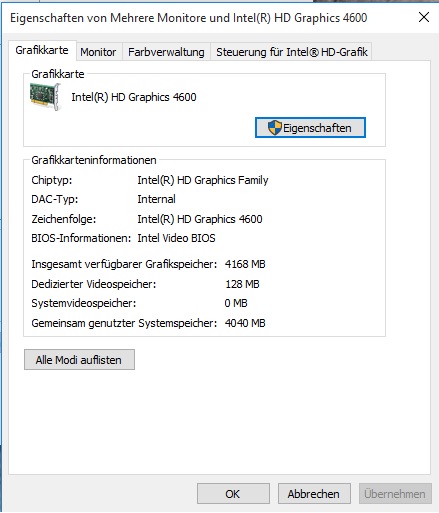Viewport: 439px width, 513px height.
Task: Click the 4040 MB shared memory value
Action: (245, 323)
